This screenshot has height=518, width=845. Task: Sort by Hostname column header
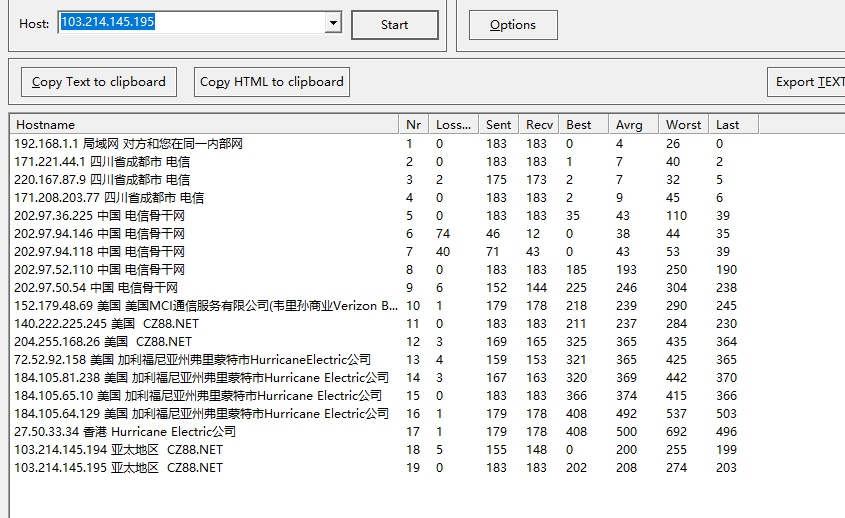(x=204, y=125)
